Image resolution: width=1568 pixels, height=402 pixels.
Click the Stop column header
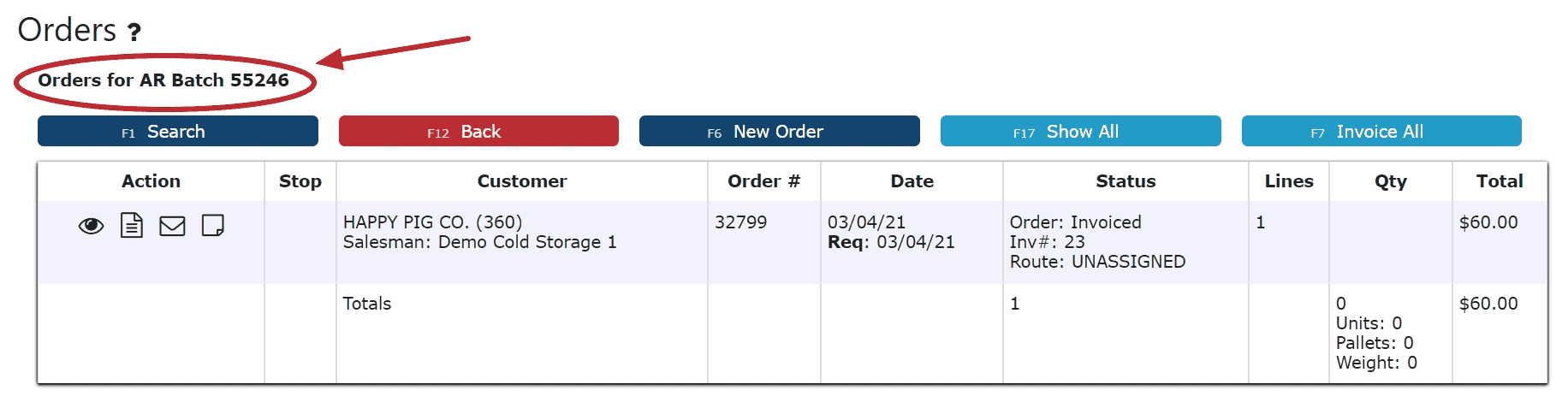click(x=300, y=181)
